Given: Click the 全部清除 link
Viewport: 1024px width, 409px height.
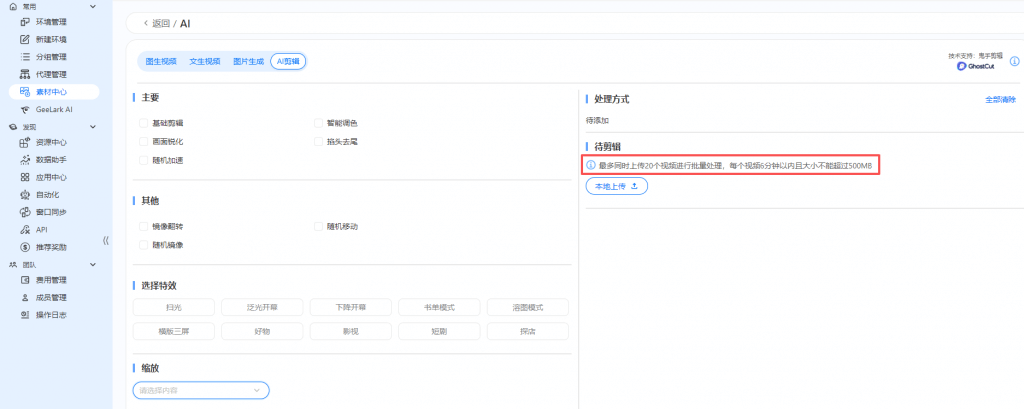Looking at the screenshot, I should [x=1000, y=100].
